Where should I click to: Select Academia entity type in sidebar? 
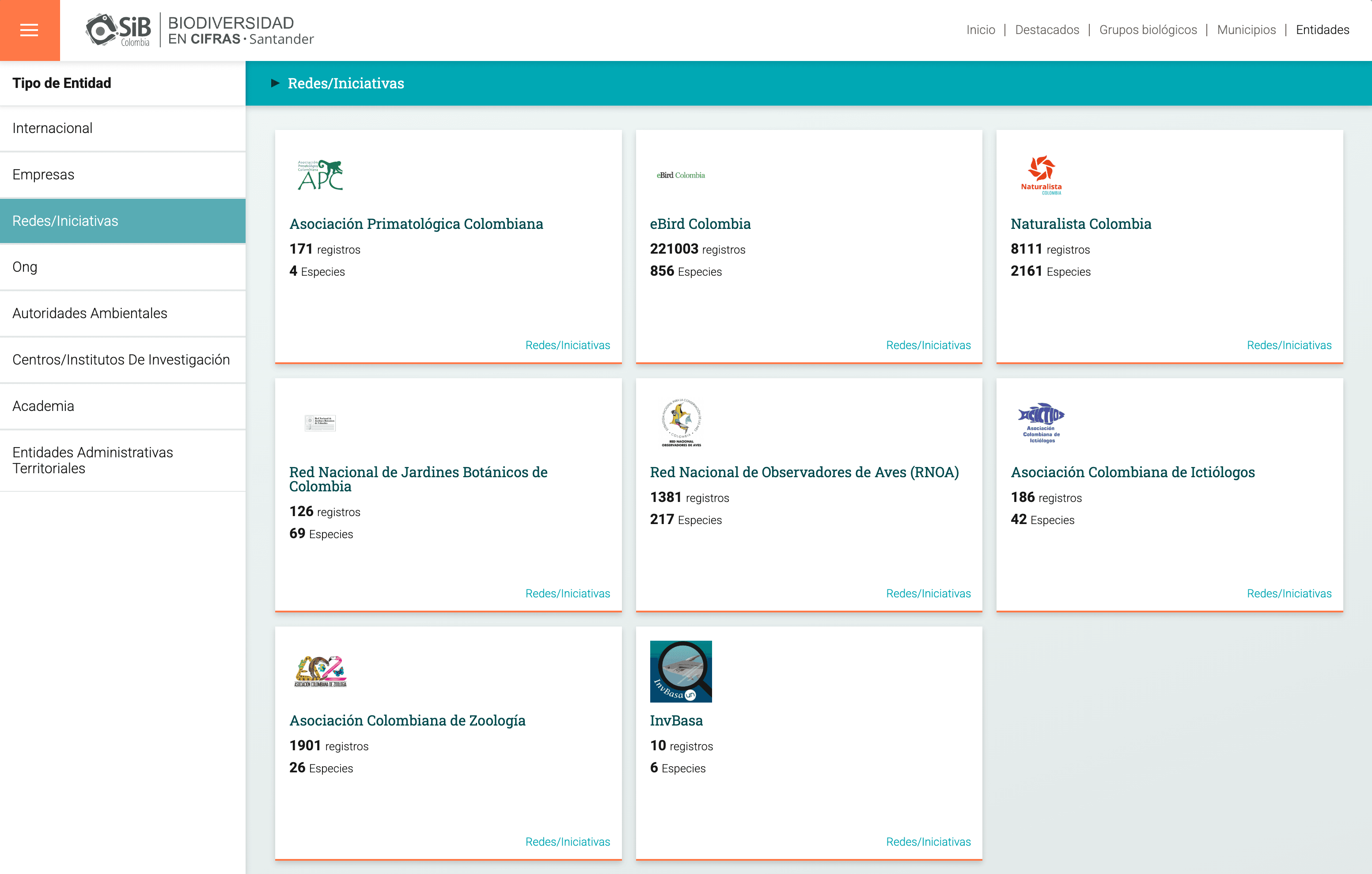[x=122, y=406]
